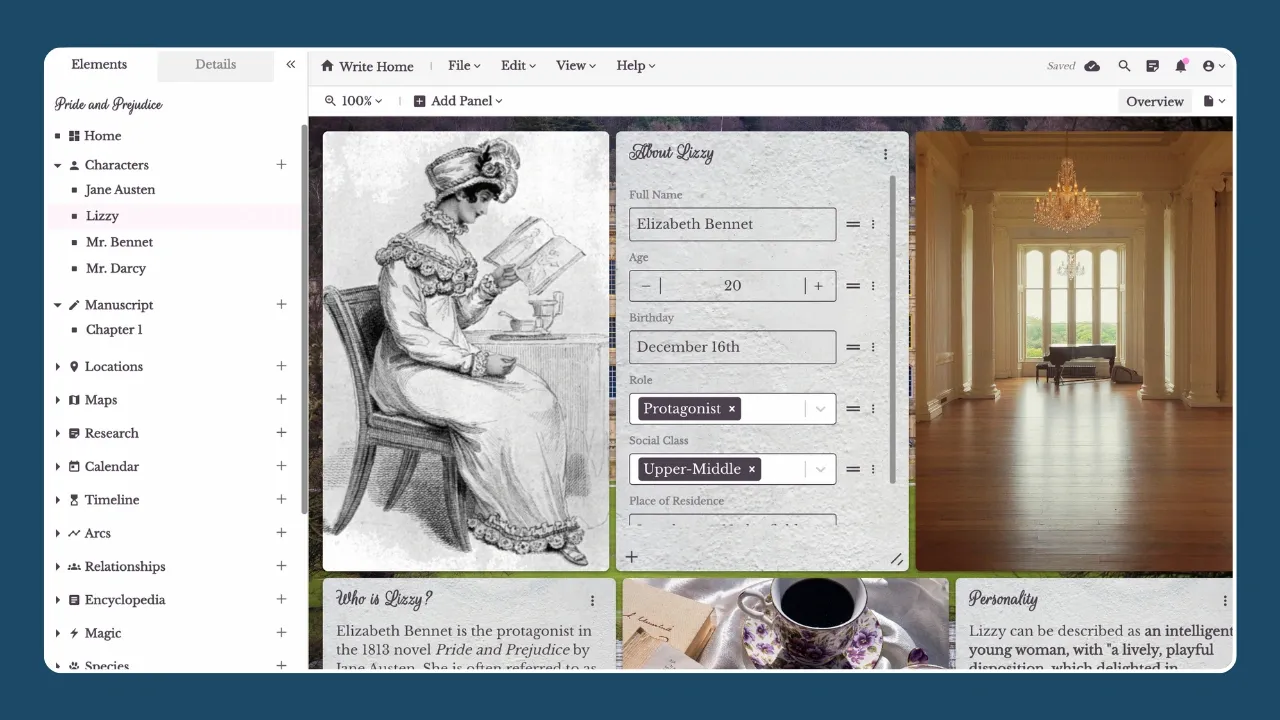Viewport: 1280px width, 720px height.
Task: Click the page icon next to Overview
Action: click(x=1210, y=101)
